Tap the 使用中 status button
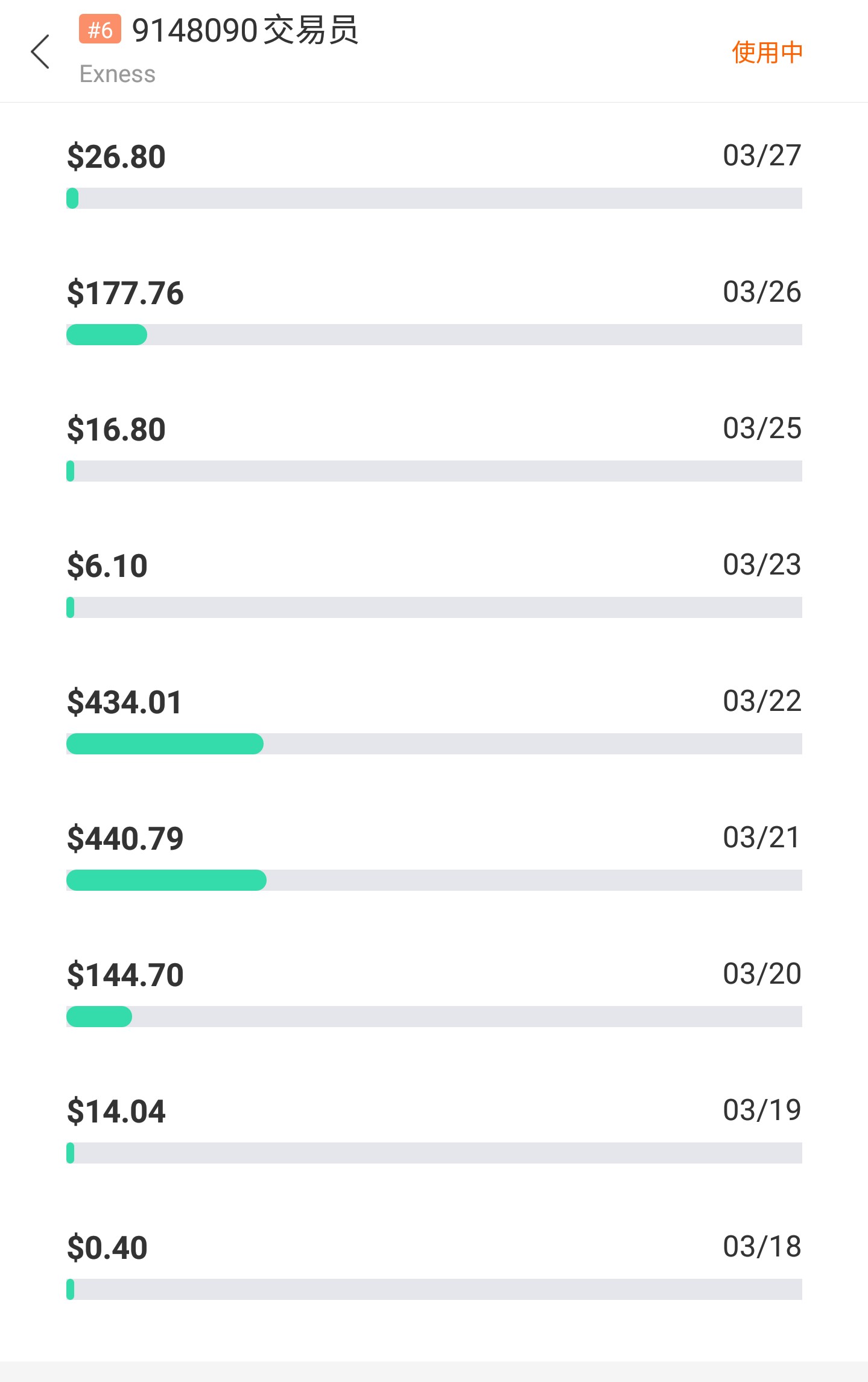Viewport: 868px width, 1382px height. [767, 53]
